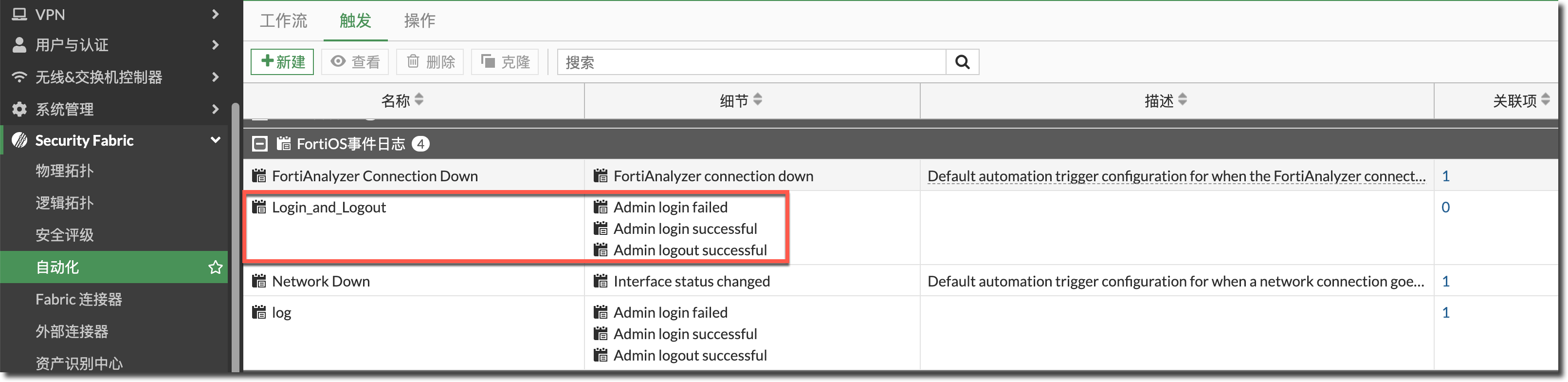Click the favorite star beside 自动化
This screenshot has height=382, width=1568.
point(216,267)
